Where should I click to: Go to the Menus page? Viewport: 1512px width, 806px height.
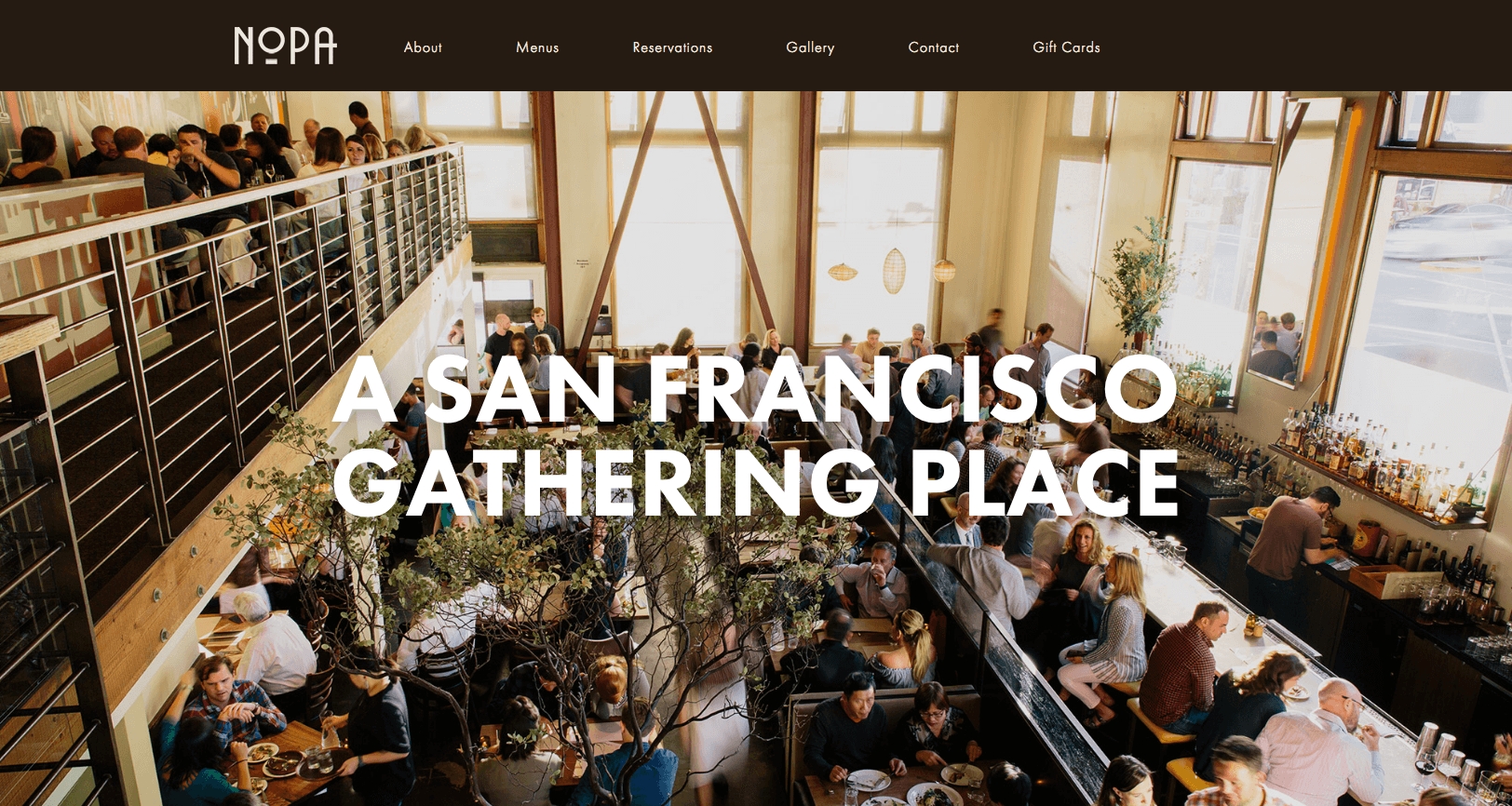point(537,47)
